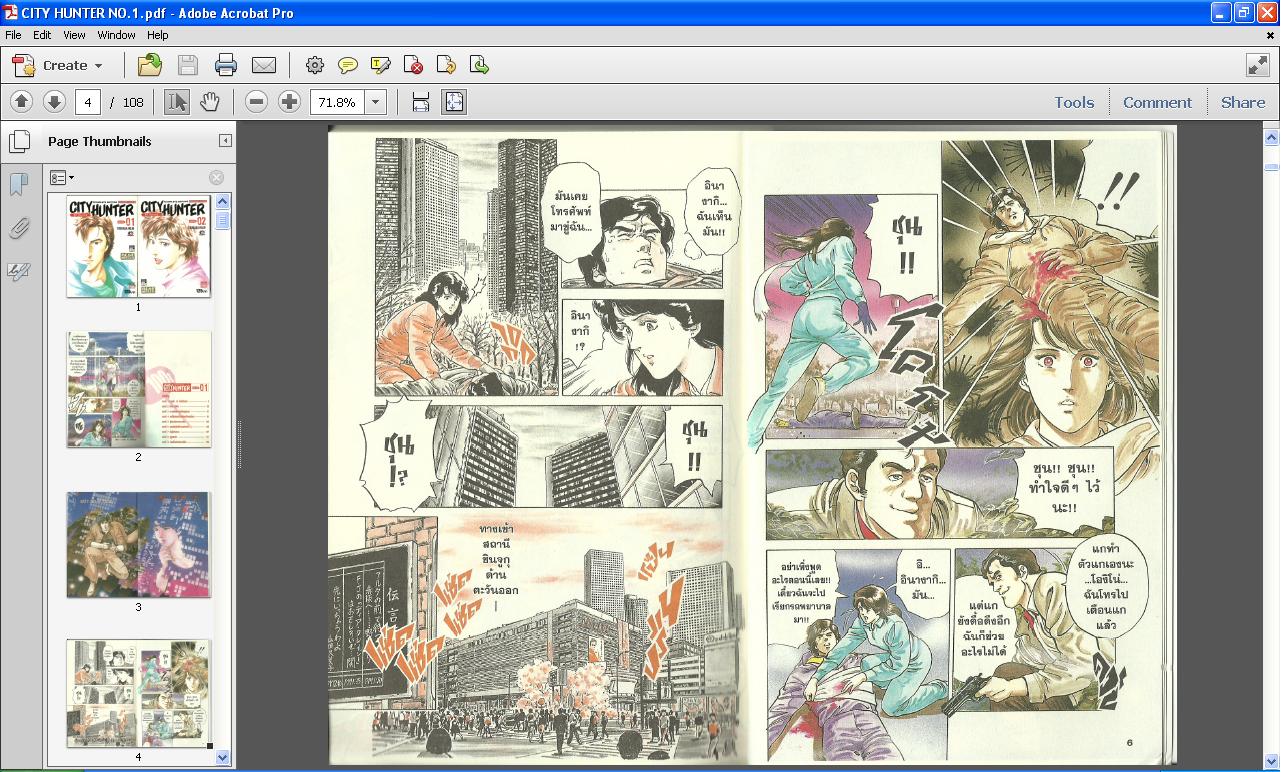Image resolution: width=1281 pixels, height=772 pixels.
Task: Open the gear preferences icon in the toolbar
Action: coord(315,66)
